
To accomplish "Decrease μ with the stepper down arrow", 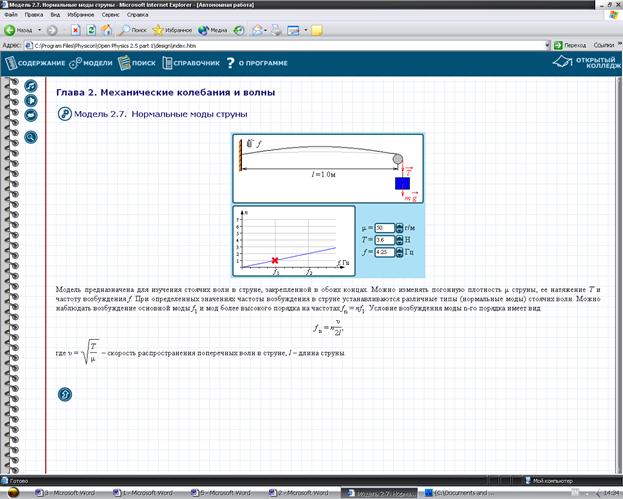I will [399, 230].
